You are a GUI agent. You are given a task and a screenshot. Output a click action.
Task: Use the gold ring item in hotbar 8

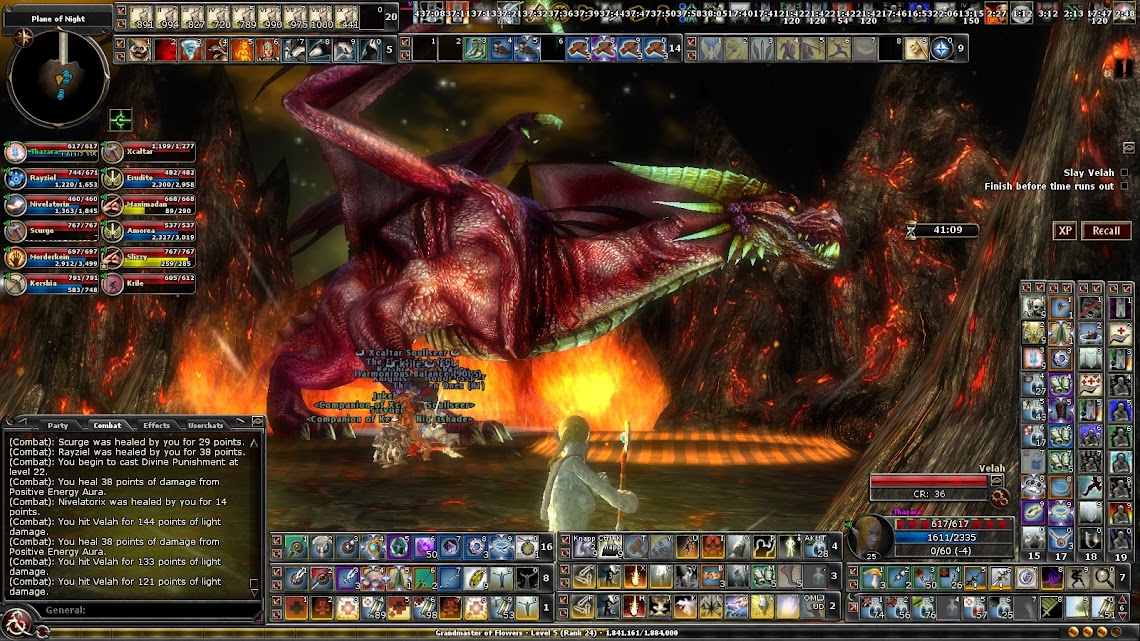tap(475, 578)
